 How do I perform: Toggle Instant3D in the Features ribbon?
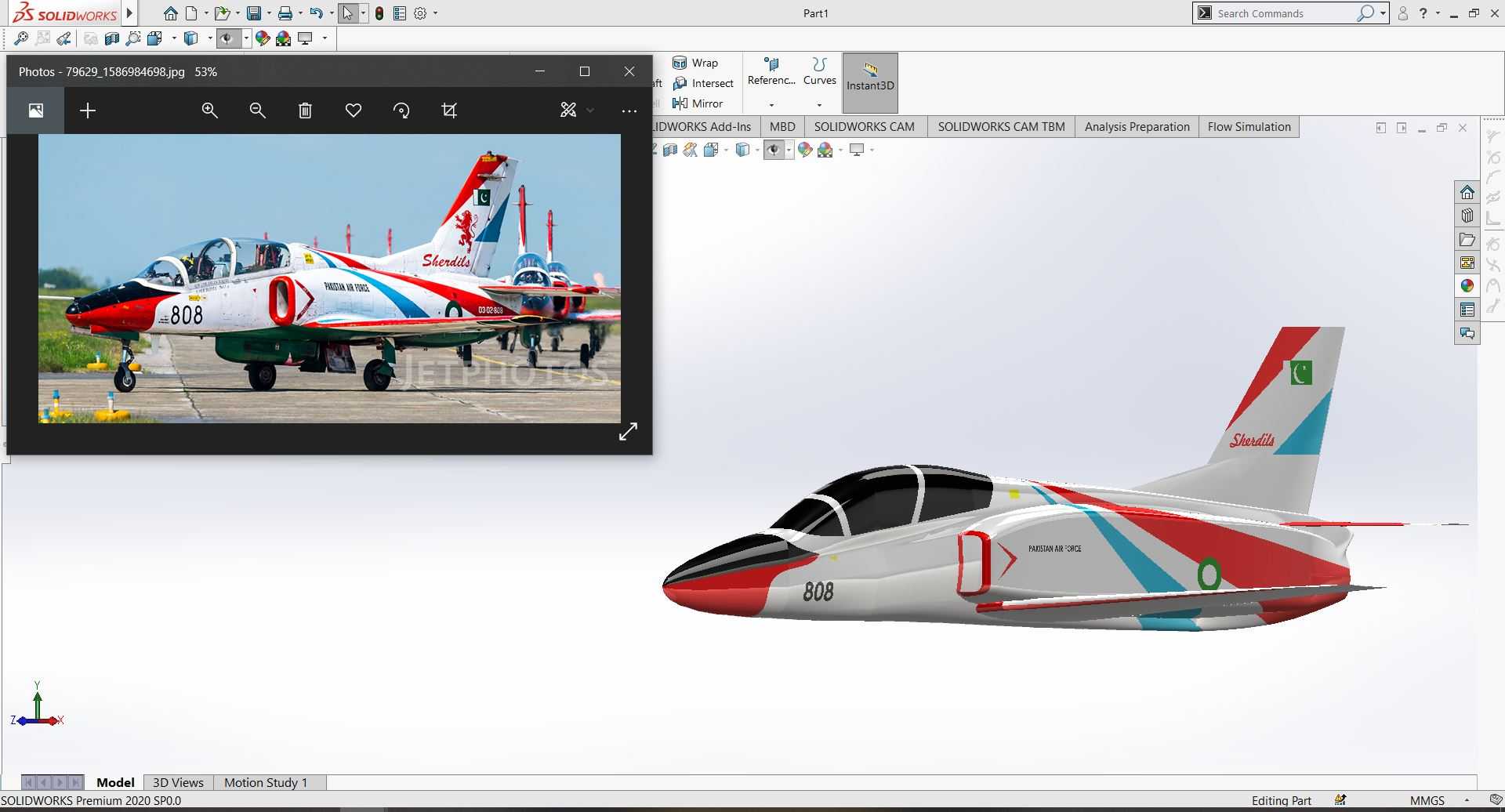(x=870, y=83)
